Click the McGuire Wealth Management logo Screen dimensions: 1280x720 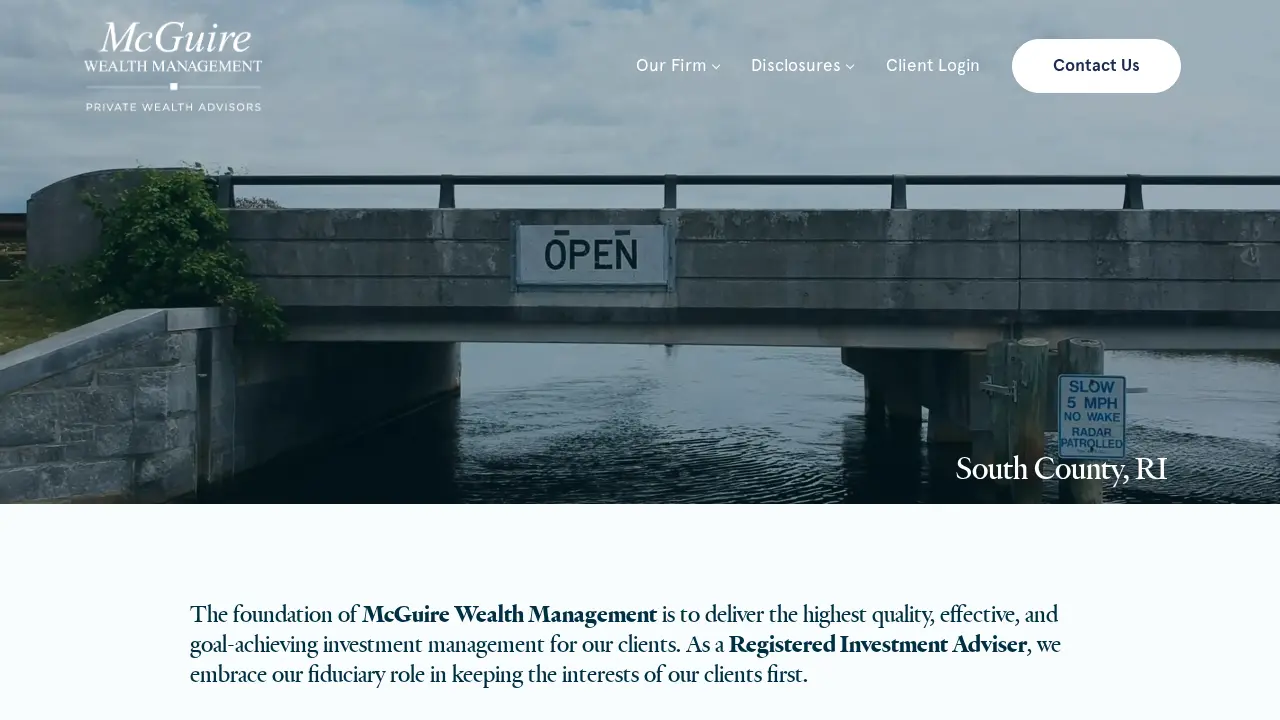[173, 66]
